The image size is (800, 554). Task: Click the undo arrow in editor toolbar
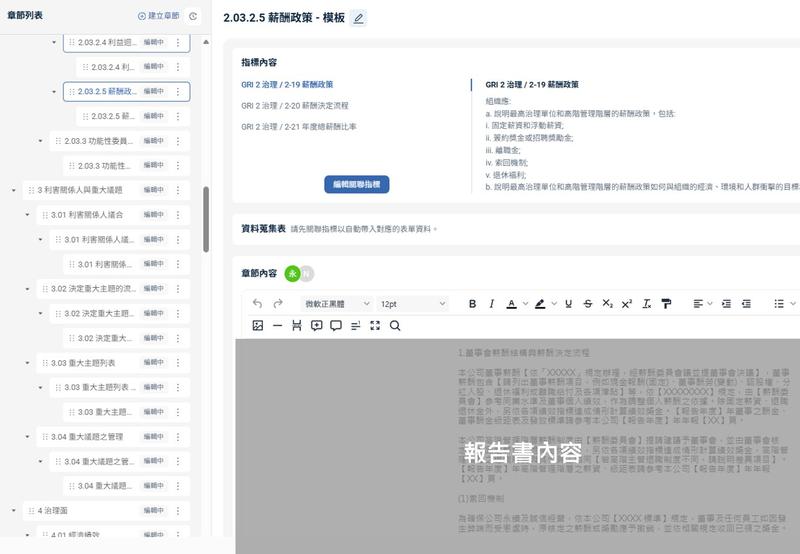[x=258, y=304]
